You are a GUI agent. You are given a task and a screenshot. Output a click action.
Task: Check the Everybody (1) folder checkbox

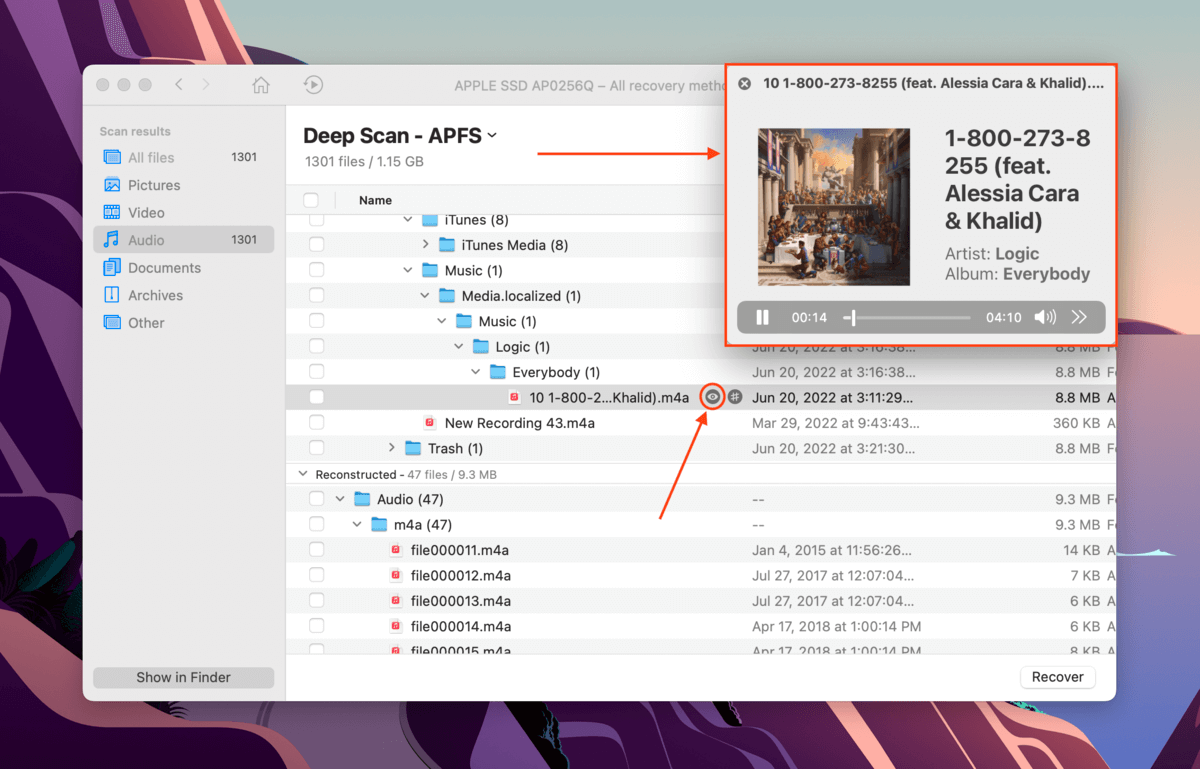[x=316, y=372]
